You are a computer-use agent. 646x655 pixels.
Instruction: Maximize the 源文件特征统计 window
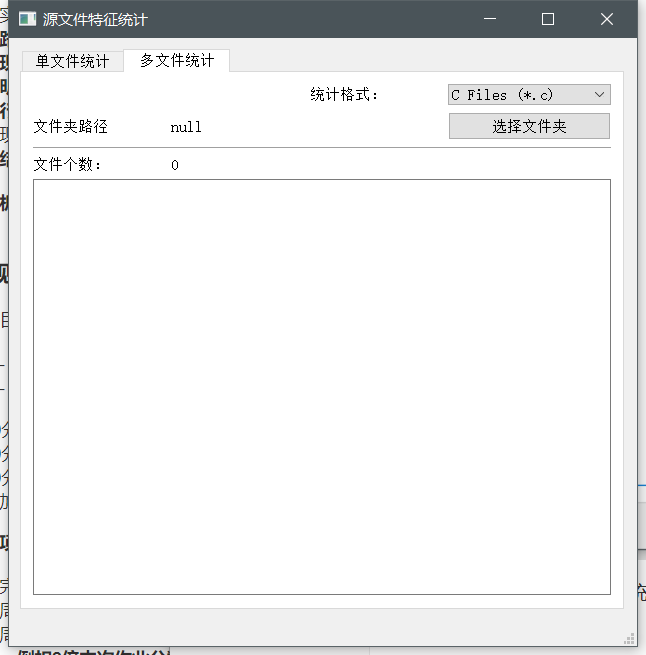pyautogui.click(x=548, y=19)
